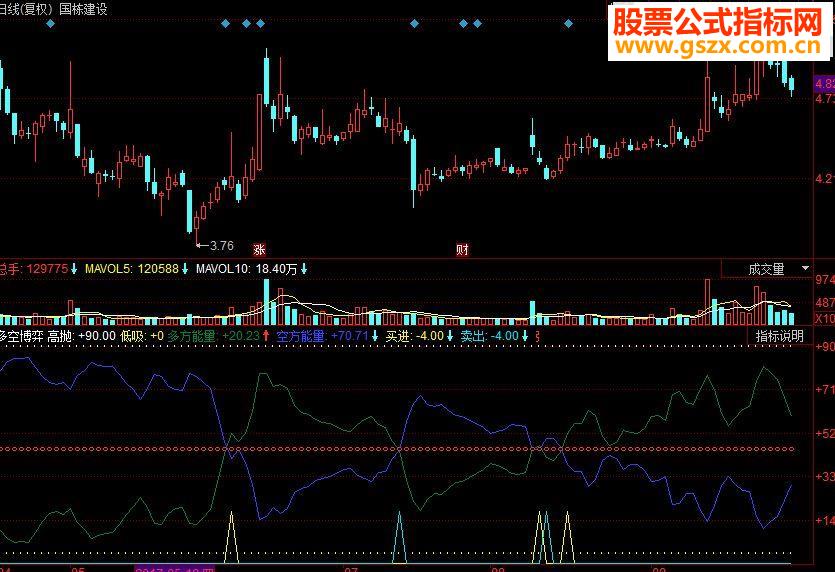Click the +71 level on indicator axis

[x=825, y=390]
